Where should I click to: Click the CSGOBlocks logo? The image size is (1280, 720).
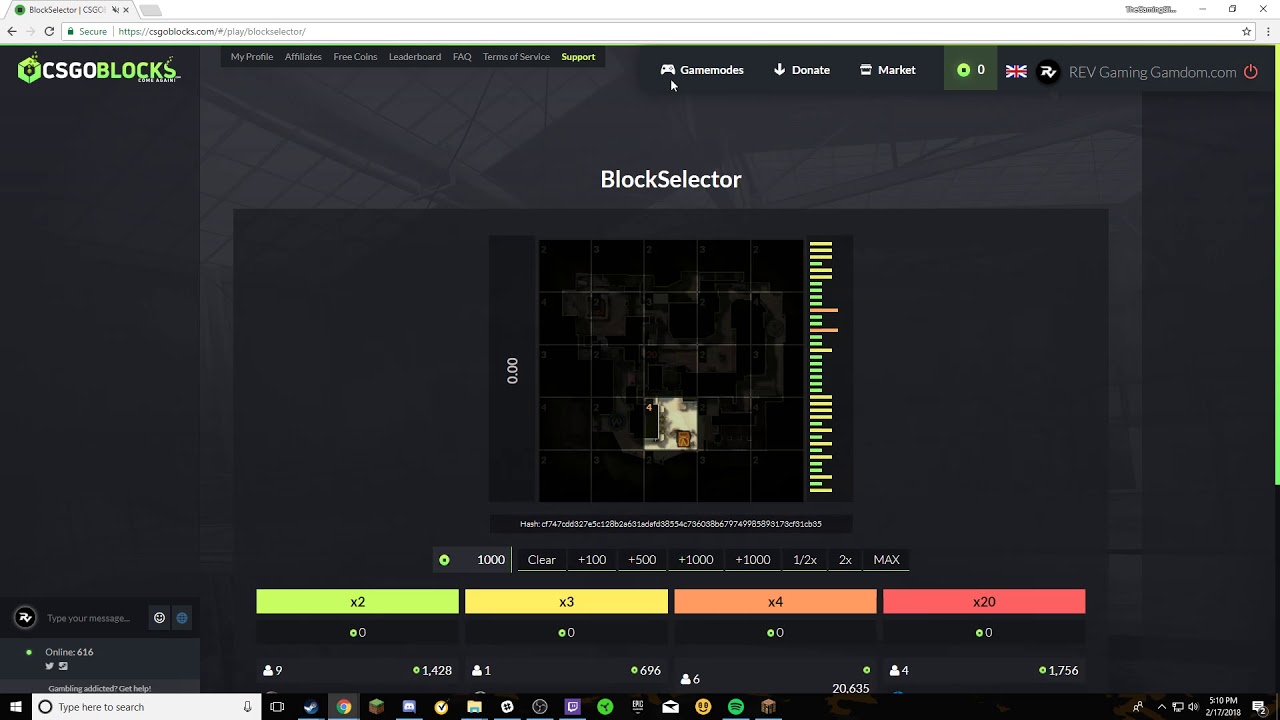(98, 68)
